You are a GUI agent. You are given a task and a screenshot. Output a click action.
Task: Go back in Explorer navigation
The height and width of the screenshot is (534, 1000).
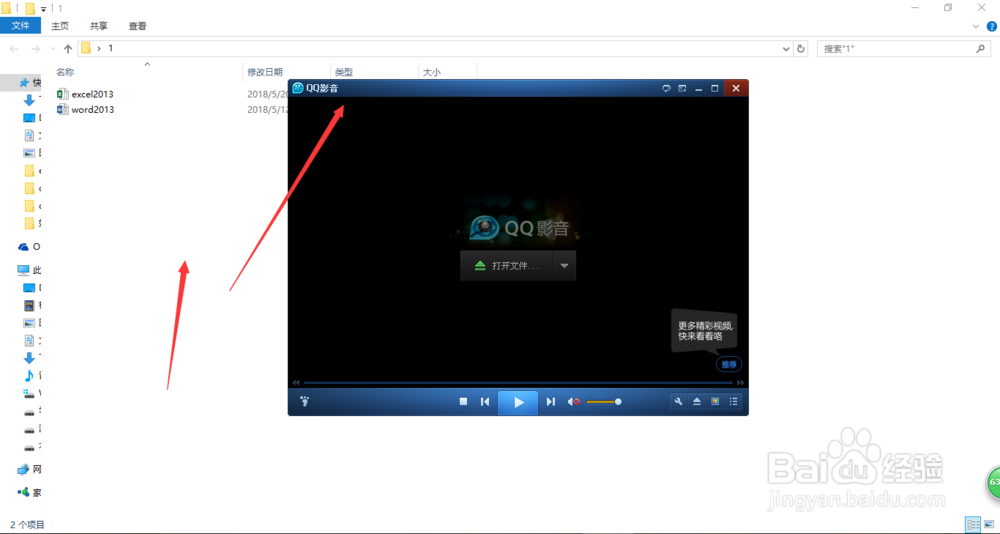click(14, 48)
